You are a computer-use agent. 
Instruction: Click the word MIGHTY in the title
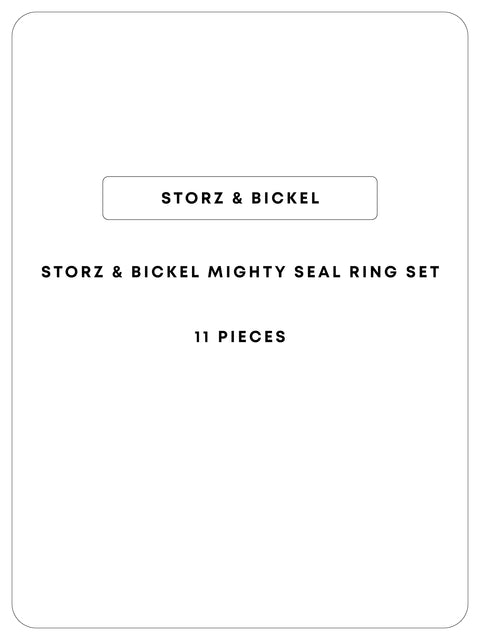tap(247, 272)
